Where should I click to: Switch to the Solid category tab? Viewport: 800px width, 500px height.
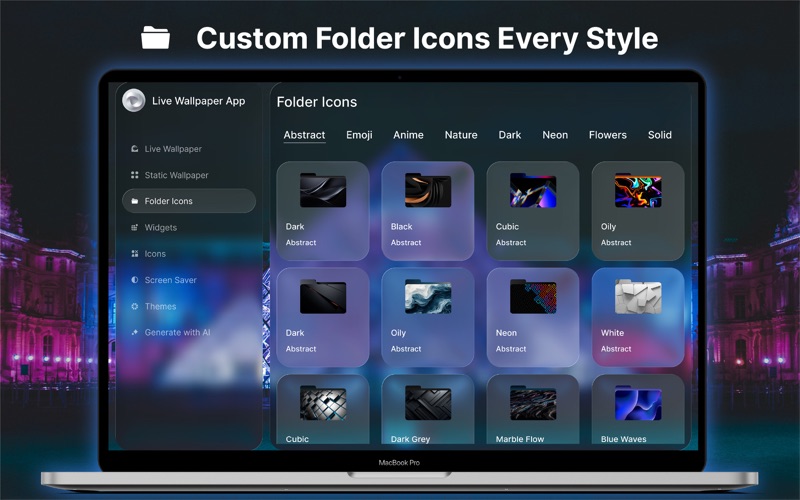[x=660, y=135]
